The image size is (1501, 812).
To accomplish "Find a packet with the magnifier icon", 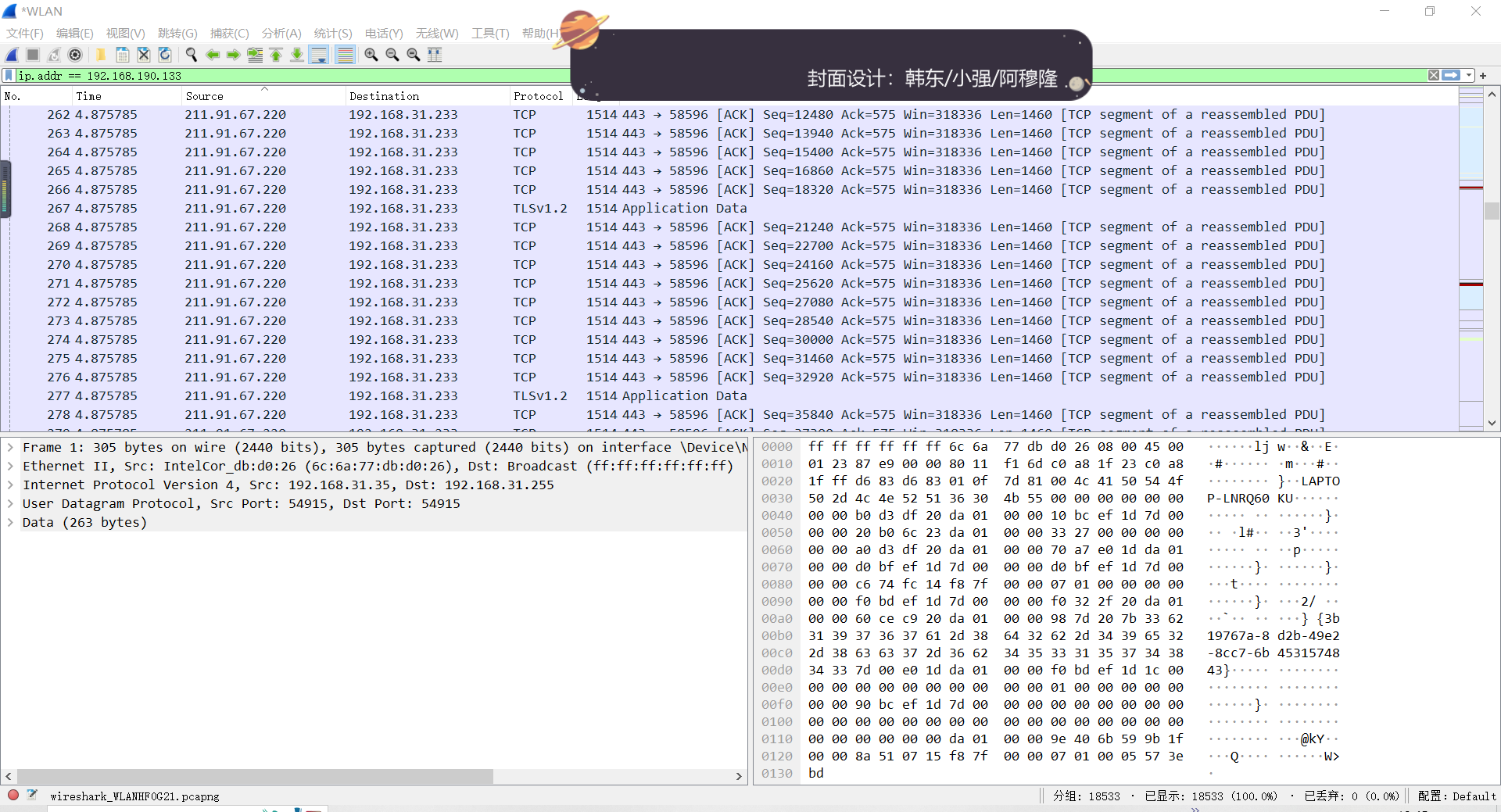I will tap(191, 55).
